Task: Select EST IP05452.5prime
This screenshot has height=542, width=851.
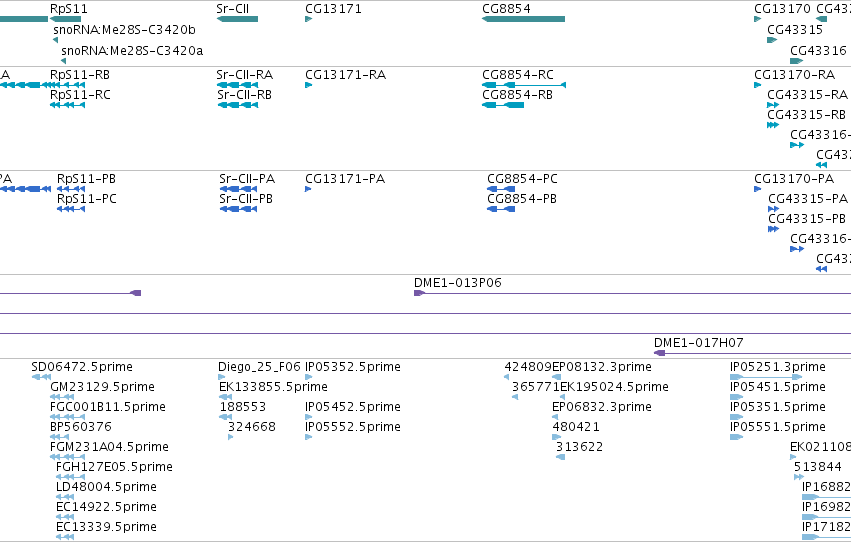Action: (x=353, y=407)
